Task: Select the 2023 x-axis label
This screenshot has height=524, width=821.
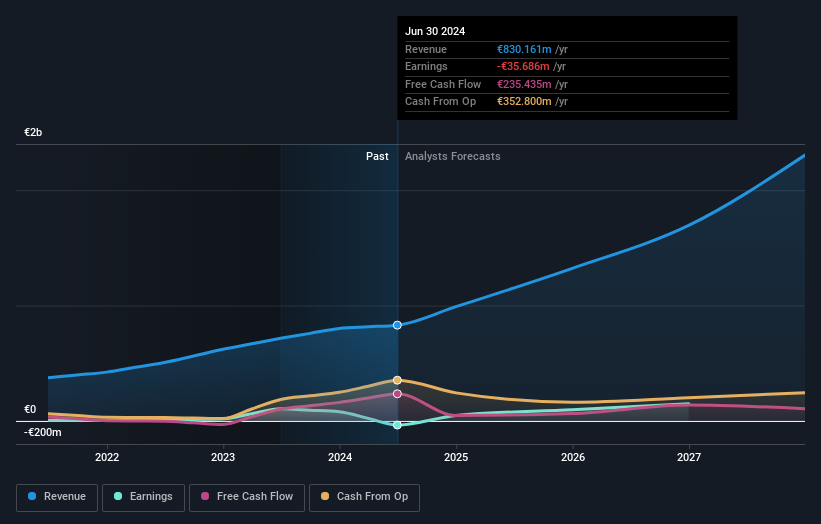Action: point(223,457)
